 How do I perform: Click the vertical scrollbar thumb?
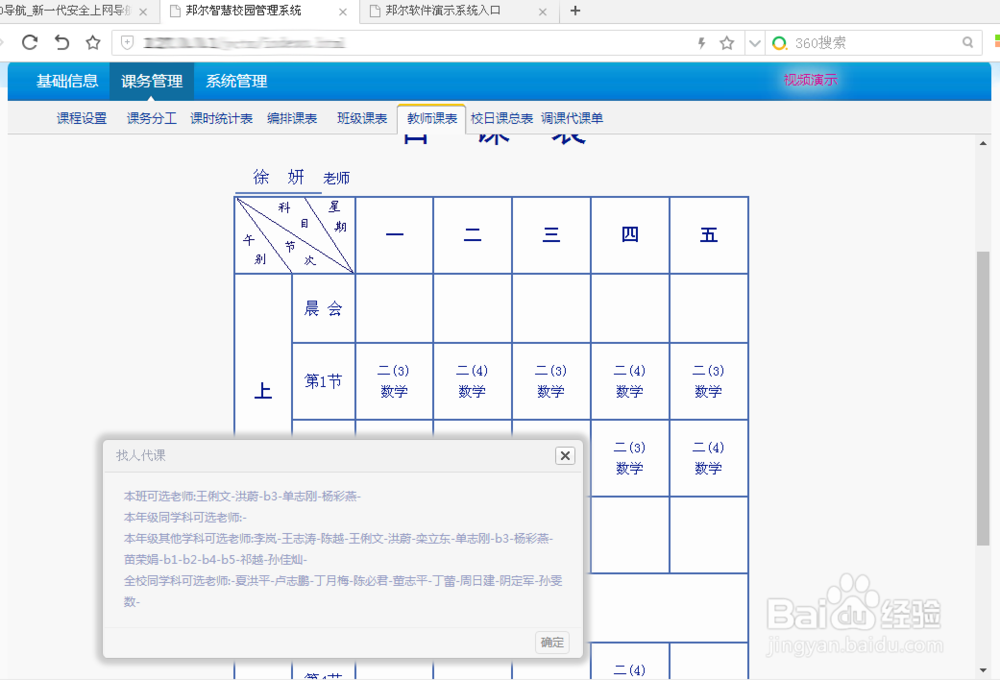983,399
